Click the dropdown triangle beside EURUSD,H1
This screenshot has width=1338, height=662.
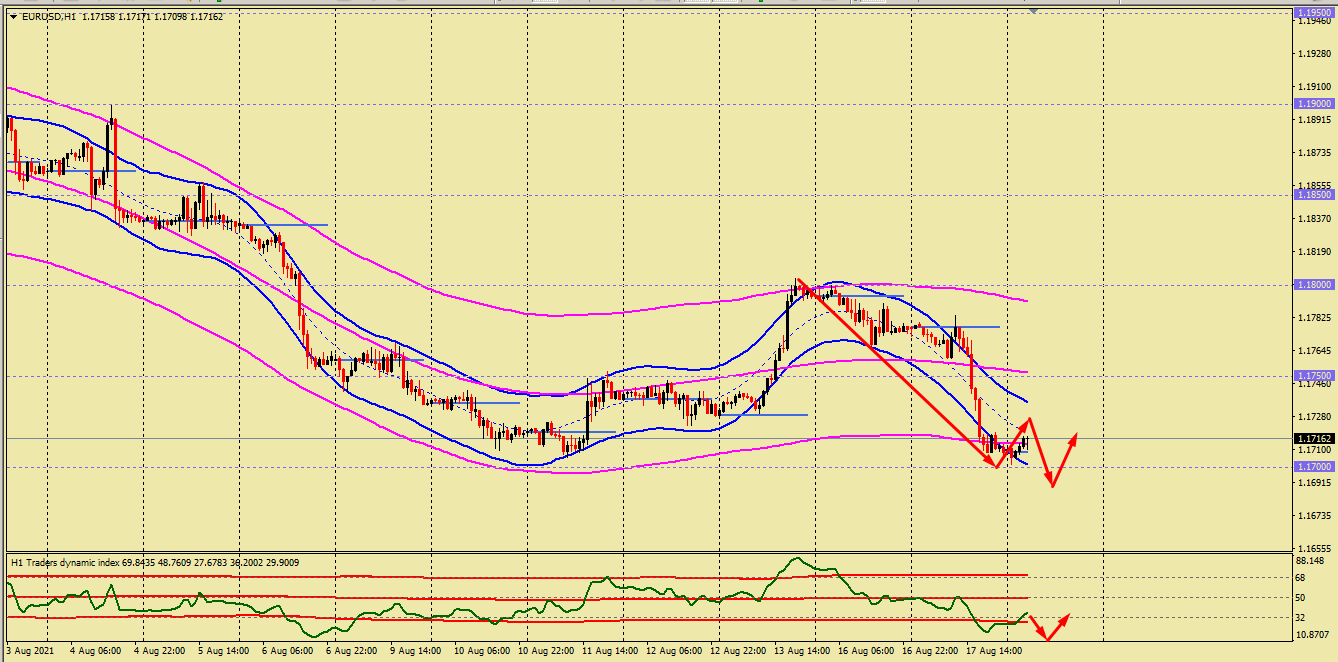(13, 17)
